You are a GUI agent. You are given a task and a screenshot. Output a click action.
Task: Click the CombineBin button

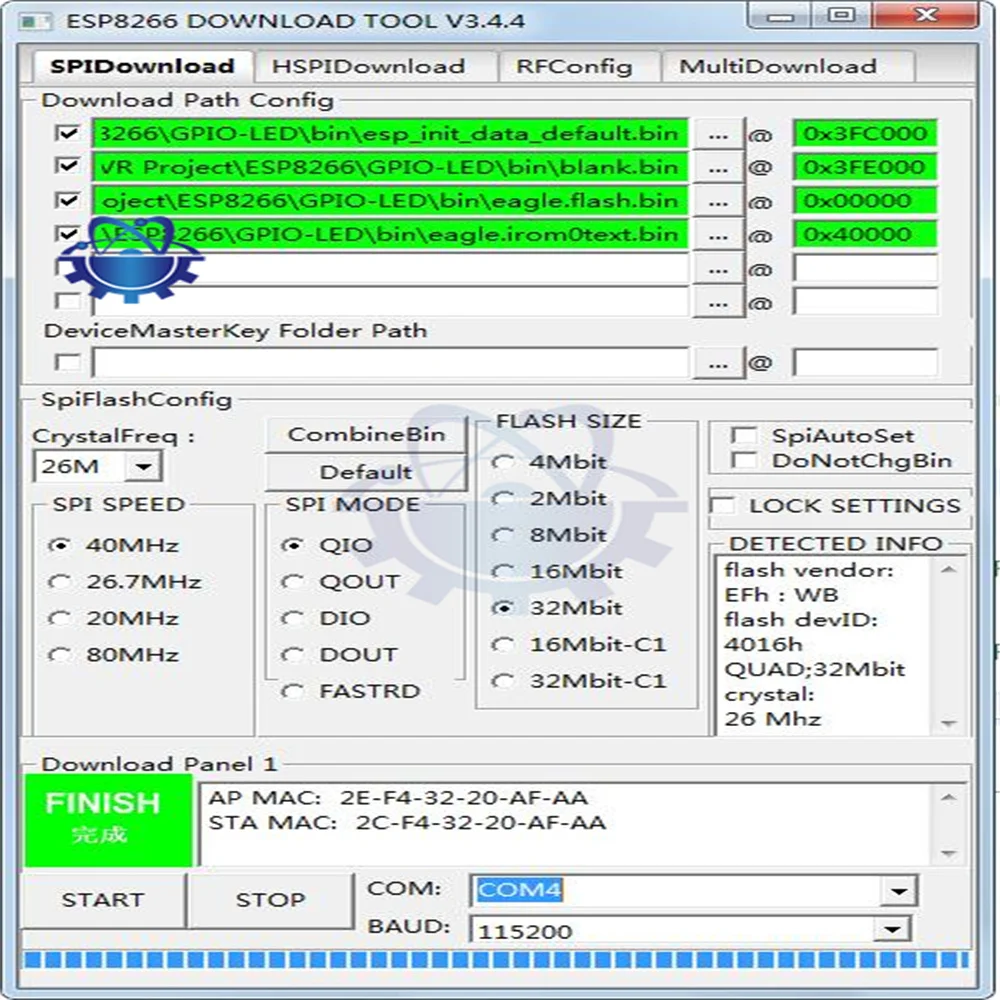(x=366, y=434)
